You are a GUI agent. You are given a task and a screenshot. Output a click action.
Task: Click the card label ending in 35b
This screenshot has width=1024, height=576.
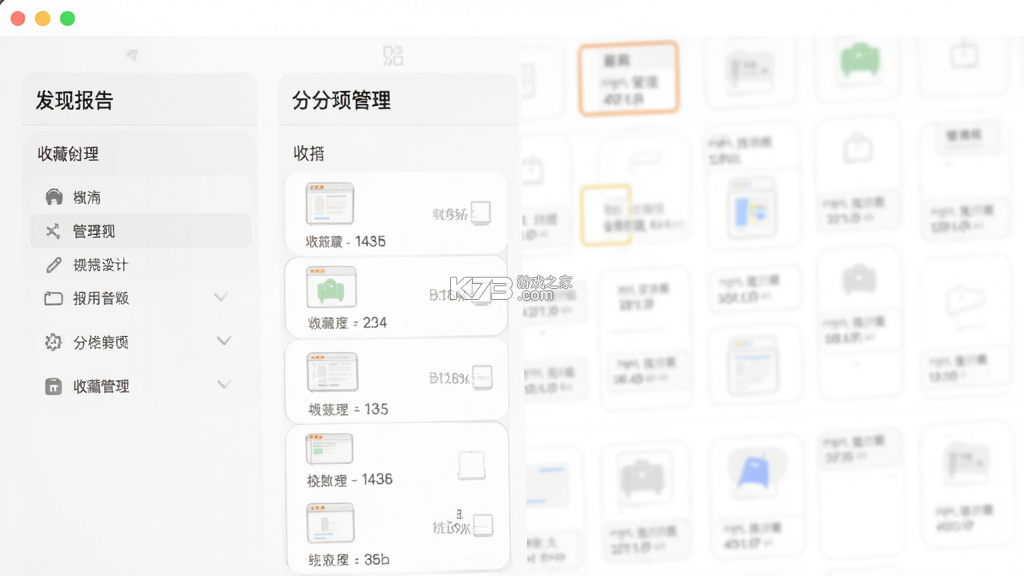(x=349, y=560)
